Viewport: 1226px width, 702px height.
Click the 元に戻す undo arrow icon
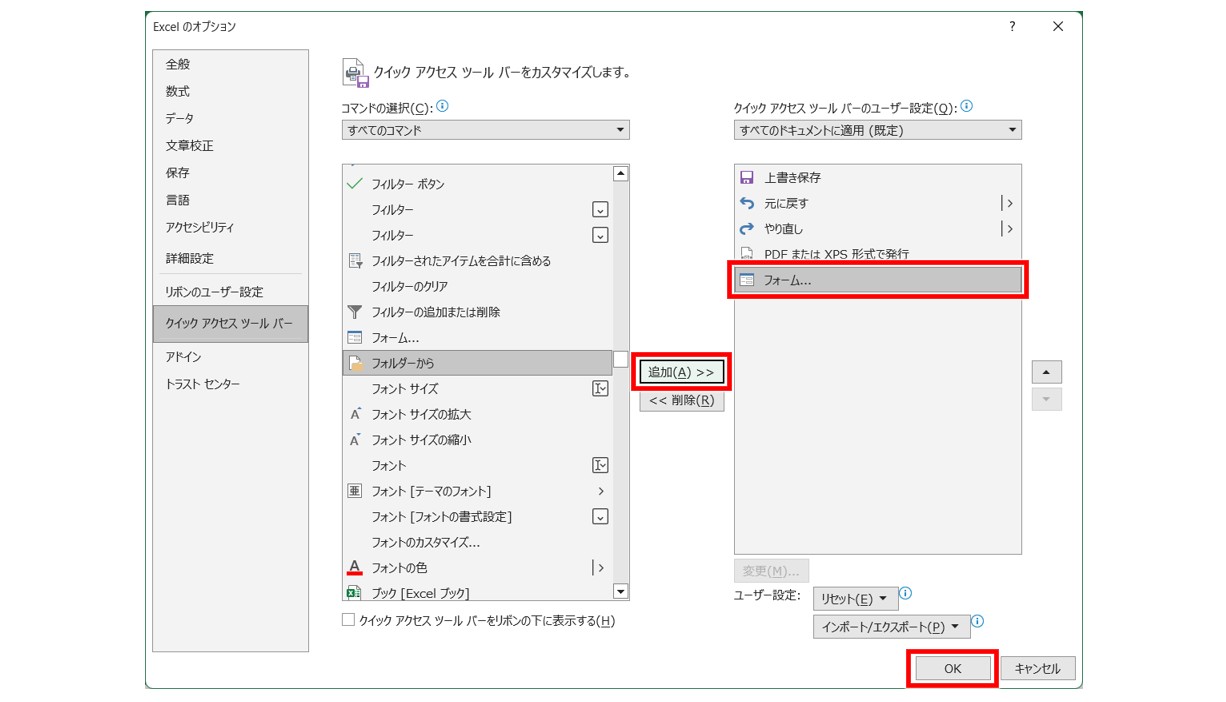point(746,203)
